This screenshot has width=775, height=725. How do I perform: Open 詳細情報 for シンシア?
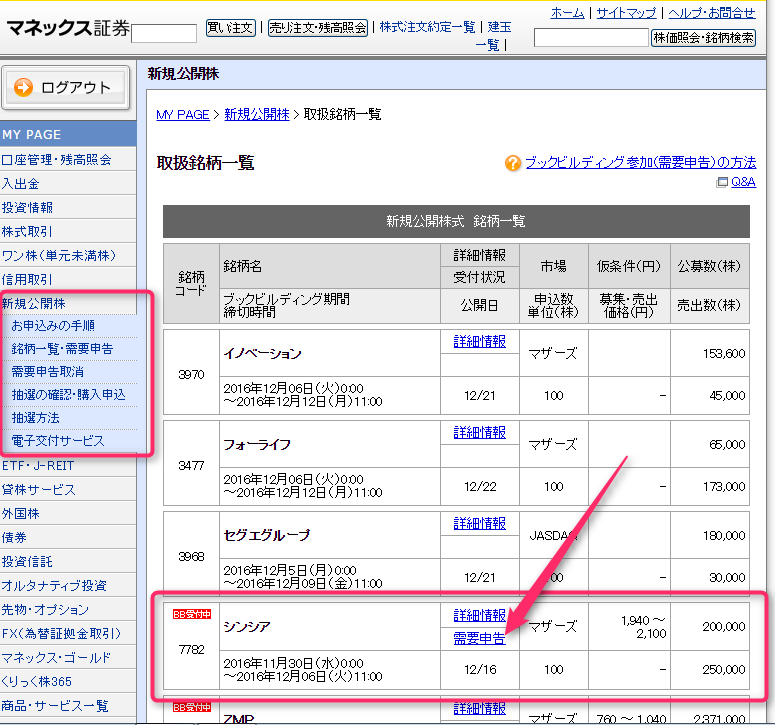[479, 615]
